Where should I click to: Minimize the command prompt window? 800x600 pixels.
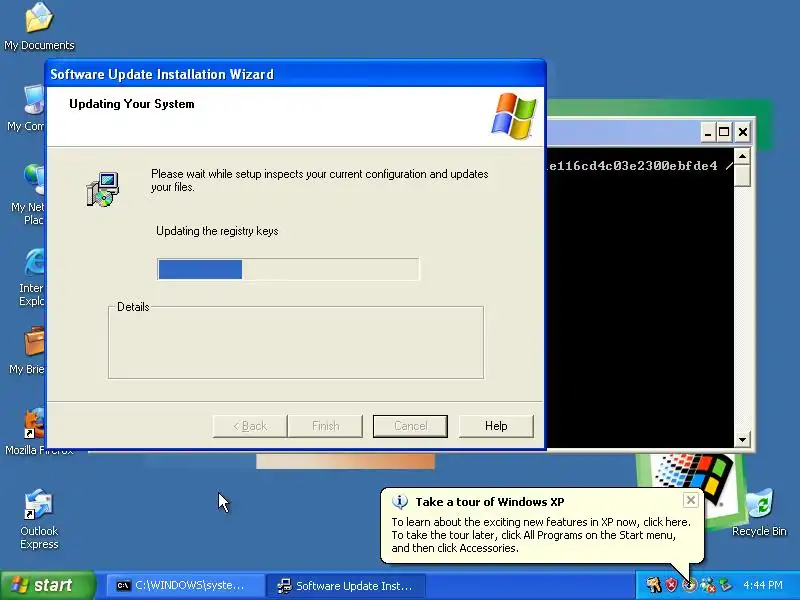(x=708, y=133)
